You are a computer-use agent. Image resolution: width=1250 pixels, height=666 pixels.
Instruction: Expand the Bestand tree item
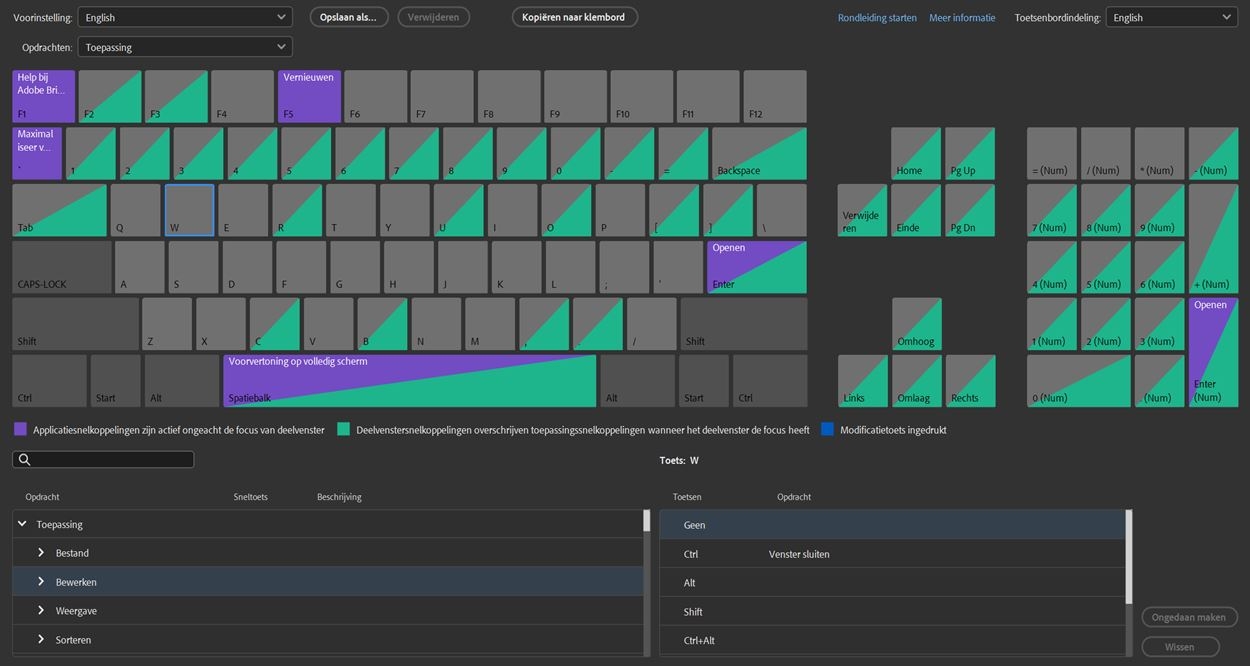click(x=41, y=553)
